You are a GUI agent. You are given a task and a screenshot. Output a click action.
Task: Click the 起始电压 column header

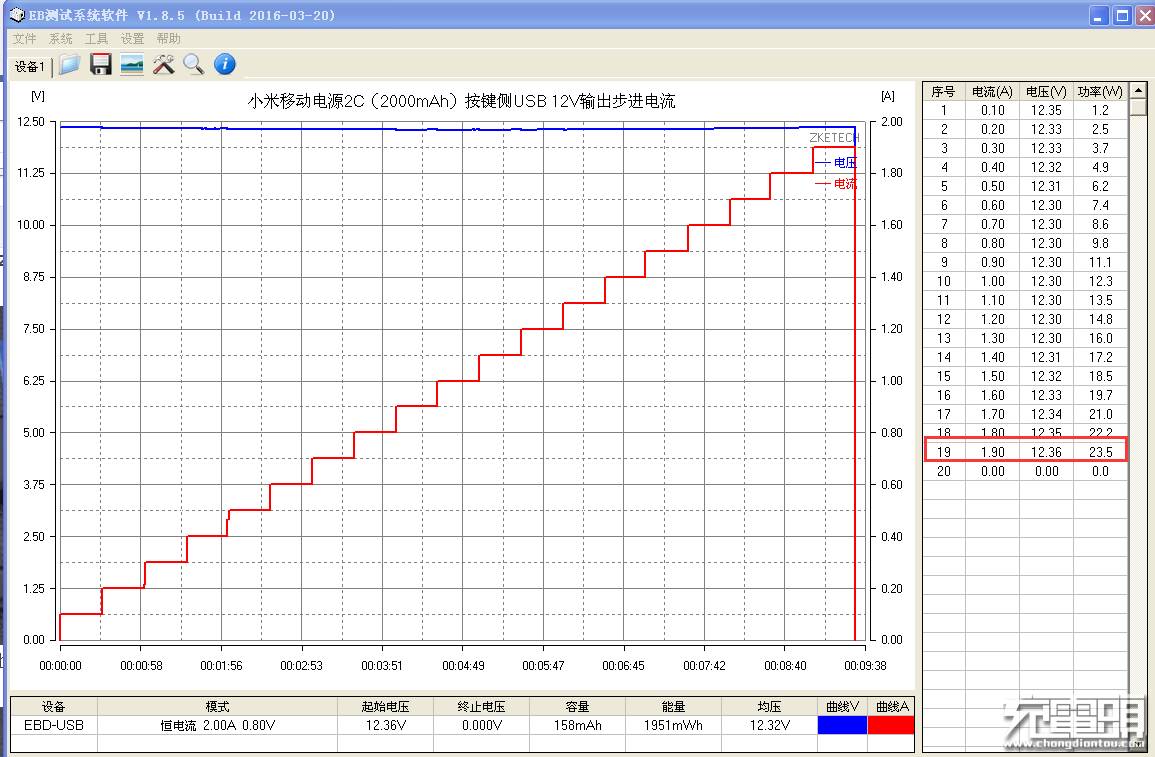(385, 706)
